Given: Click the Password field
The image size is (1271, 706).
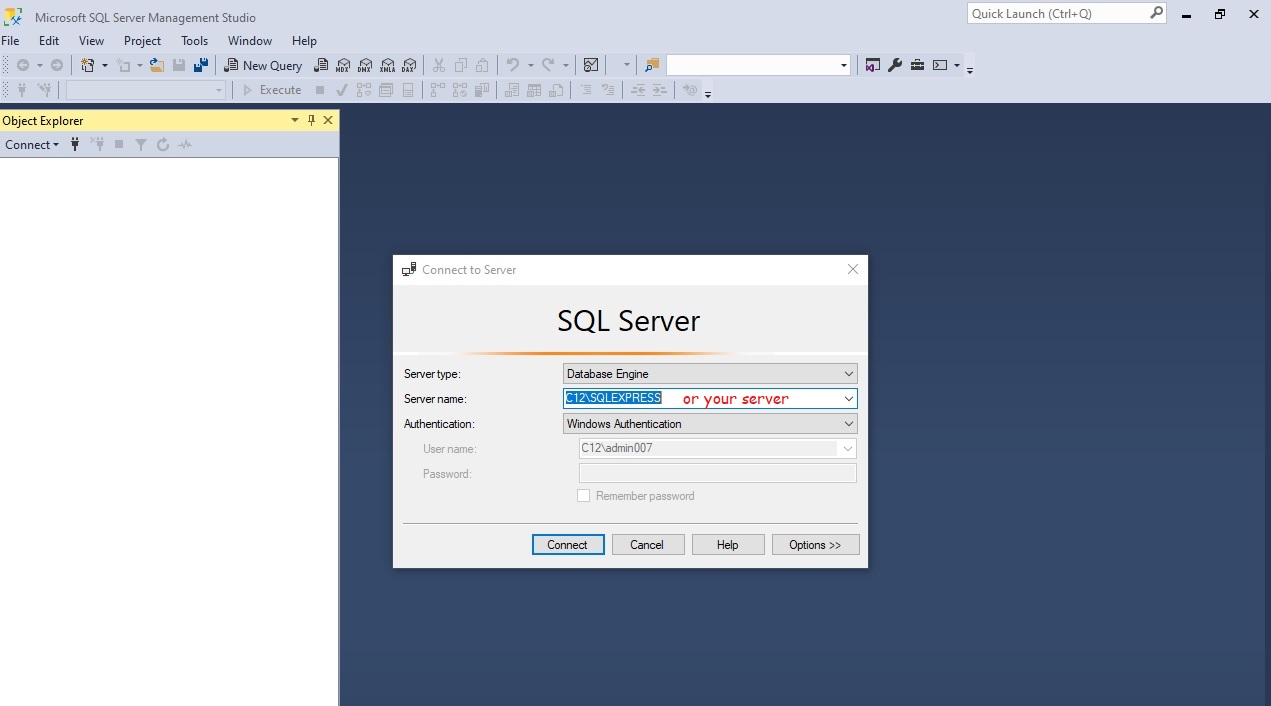Looking at the screenshot, I should tap(718, 474).
